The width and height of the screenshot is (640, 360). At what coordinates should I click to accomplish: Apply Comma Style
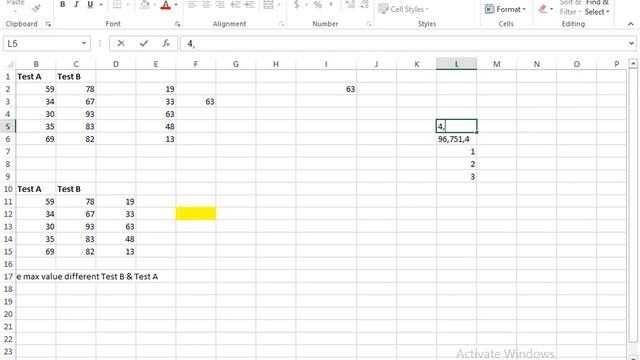pyautogui.click(x=331, y=4)
